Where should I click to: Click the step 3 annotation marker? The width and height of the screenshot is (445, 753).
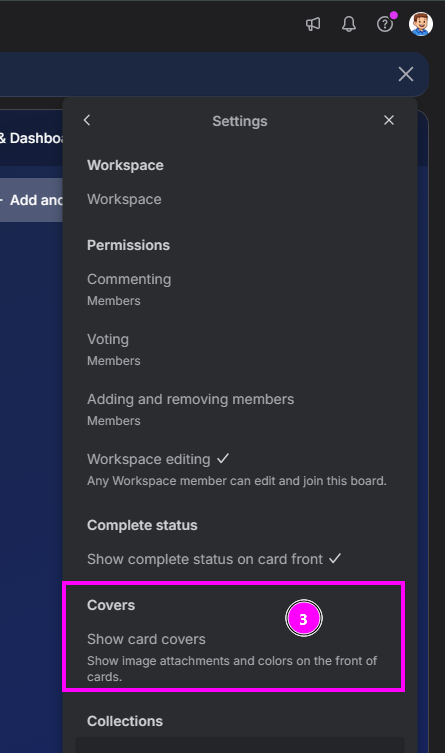pos(303,619)
